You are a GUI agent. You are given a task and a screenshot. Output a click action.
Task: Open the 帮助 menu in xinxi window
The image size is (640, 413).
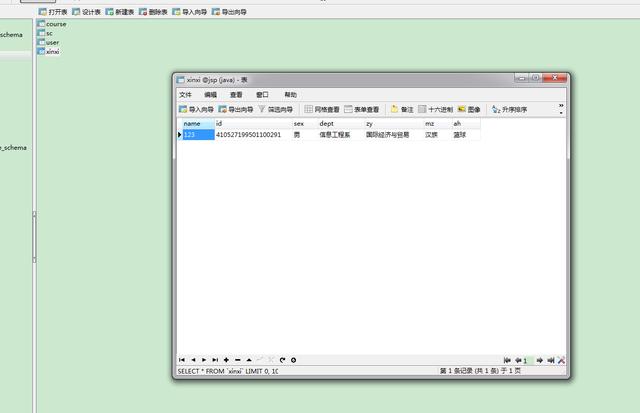point(291,95)
